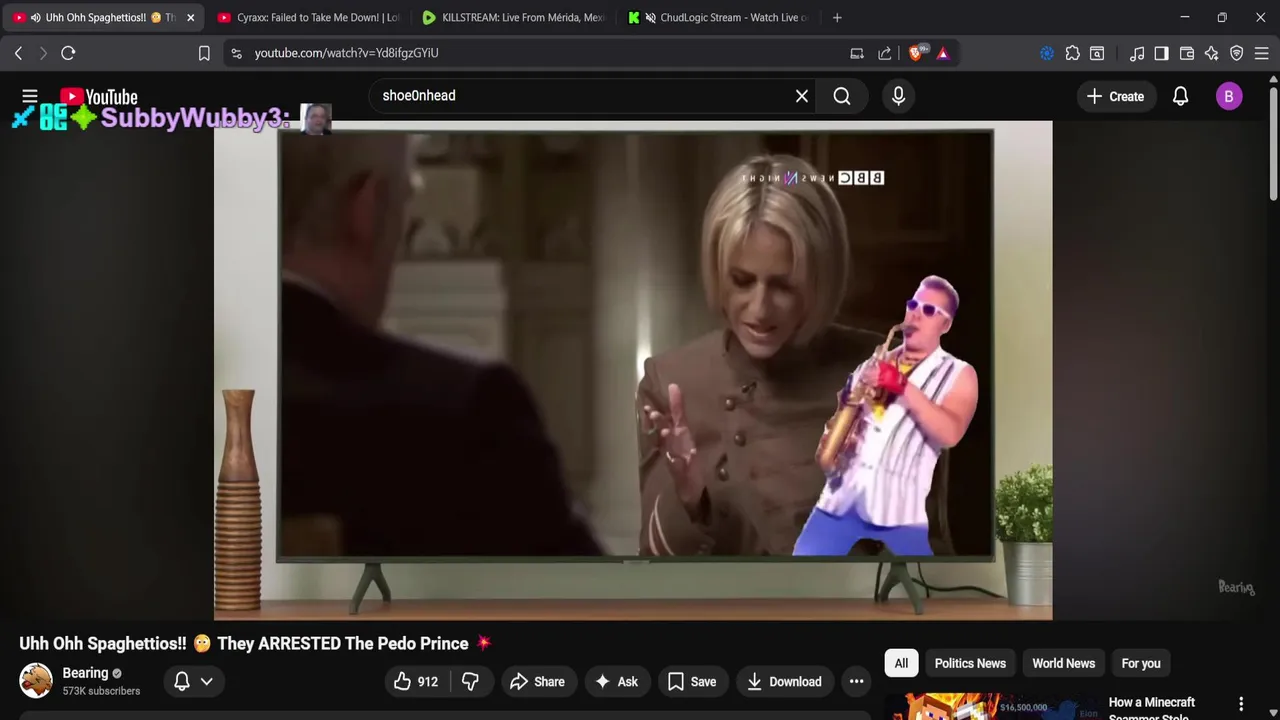Select the For you chip

[x=1141, y=663]
